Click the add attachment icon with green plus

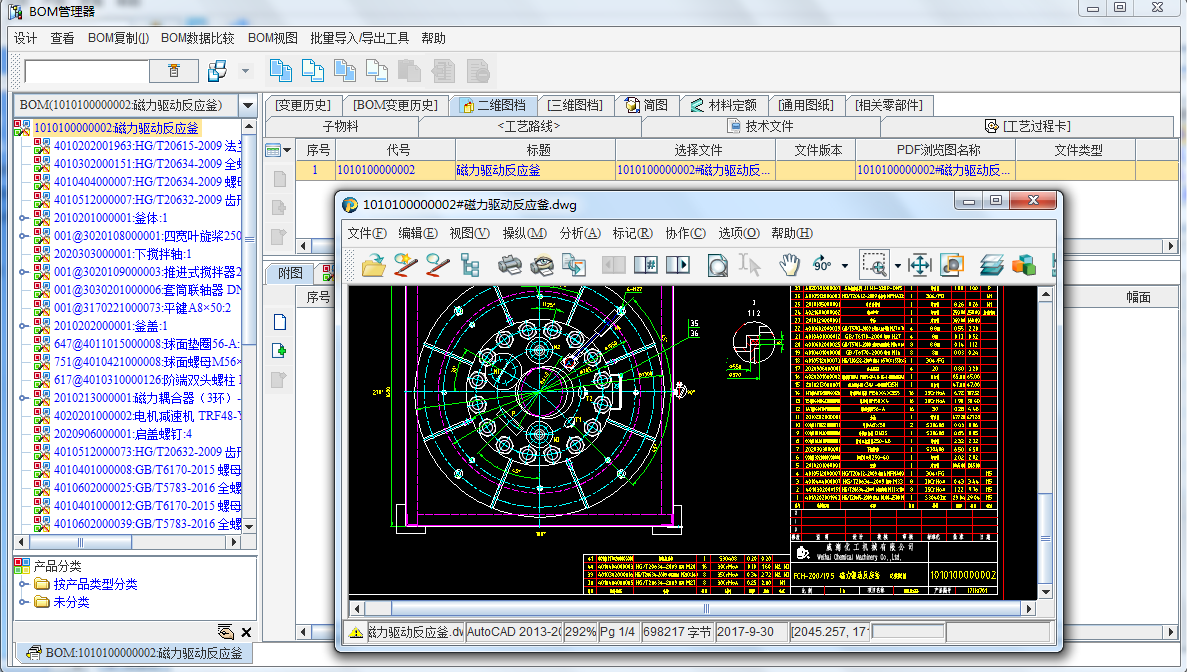(x=279, y=350)
